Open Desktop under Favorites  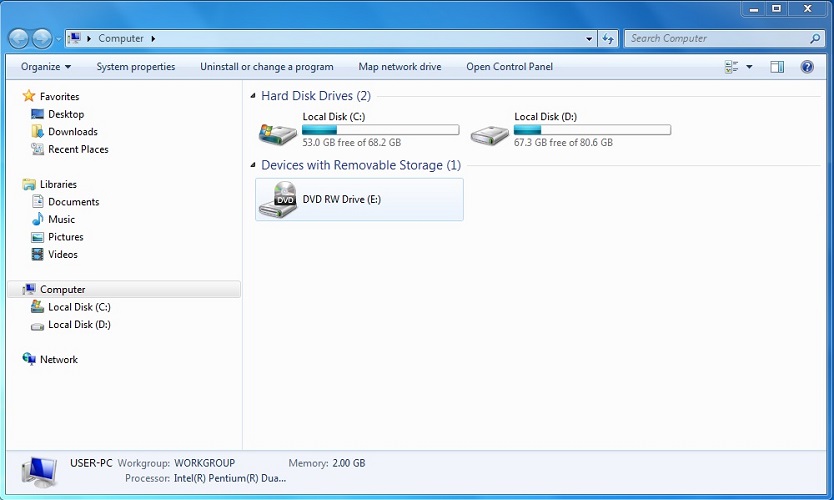(x=66, y=114)
